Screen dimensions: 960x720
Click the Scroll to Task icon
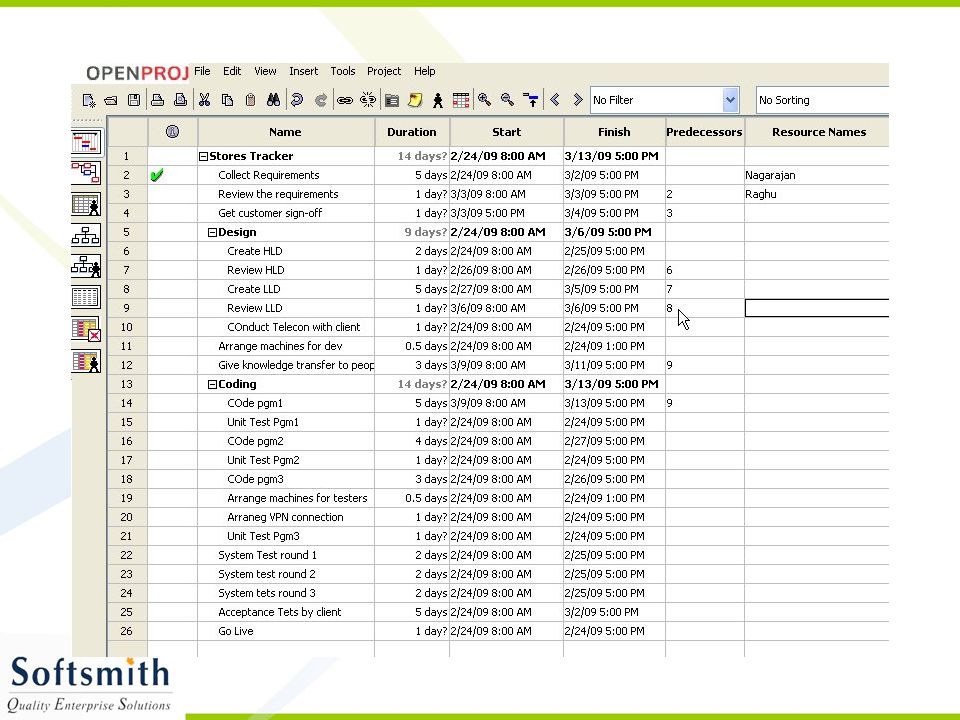point(531,100)
